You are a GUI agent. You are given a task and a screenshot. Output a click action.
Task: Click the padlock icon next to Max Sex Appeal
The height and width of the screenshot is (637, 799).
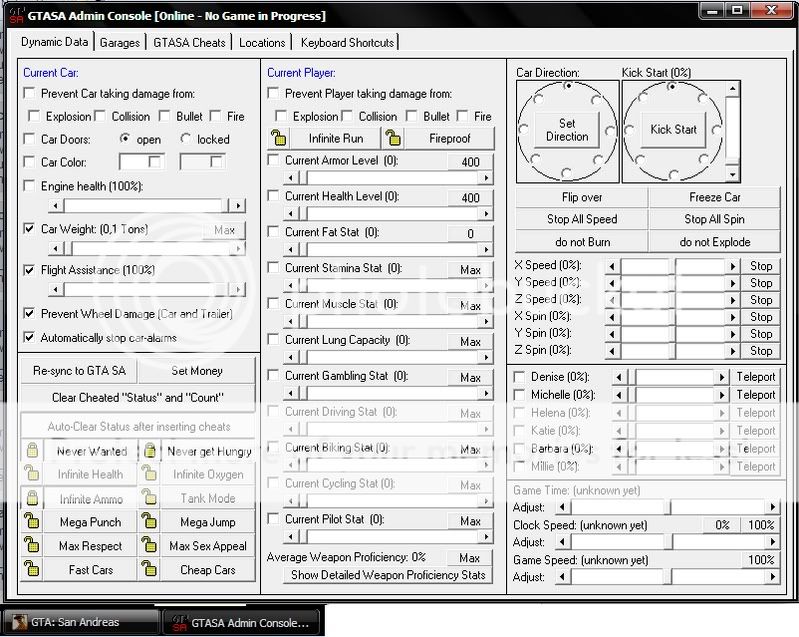click(149, 546)
